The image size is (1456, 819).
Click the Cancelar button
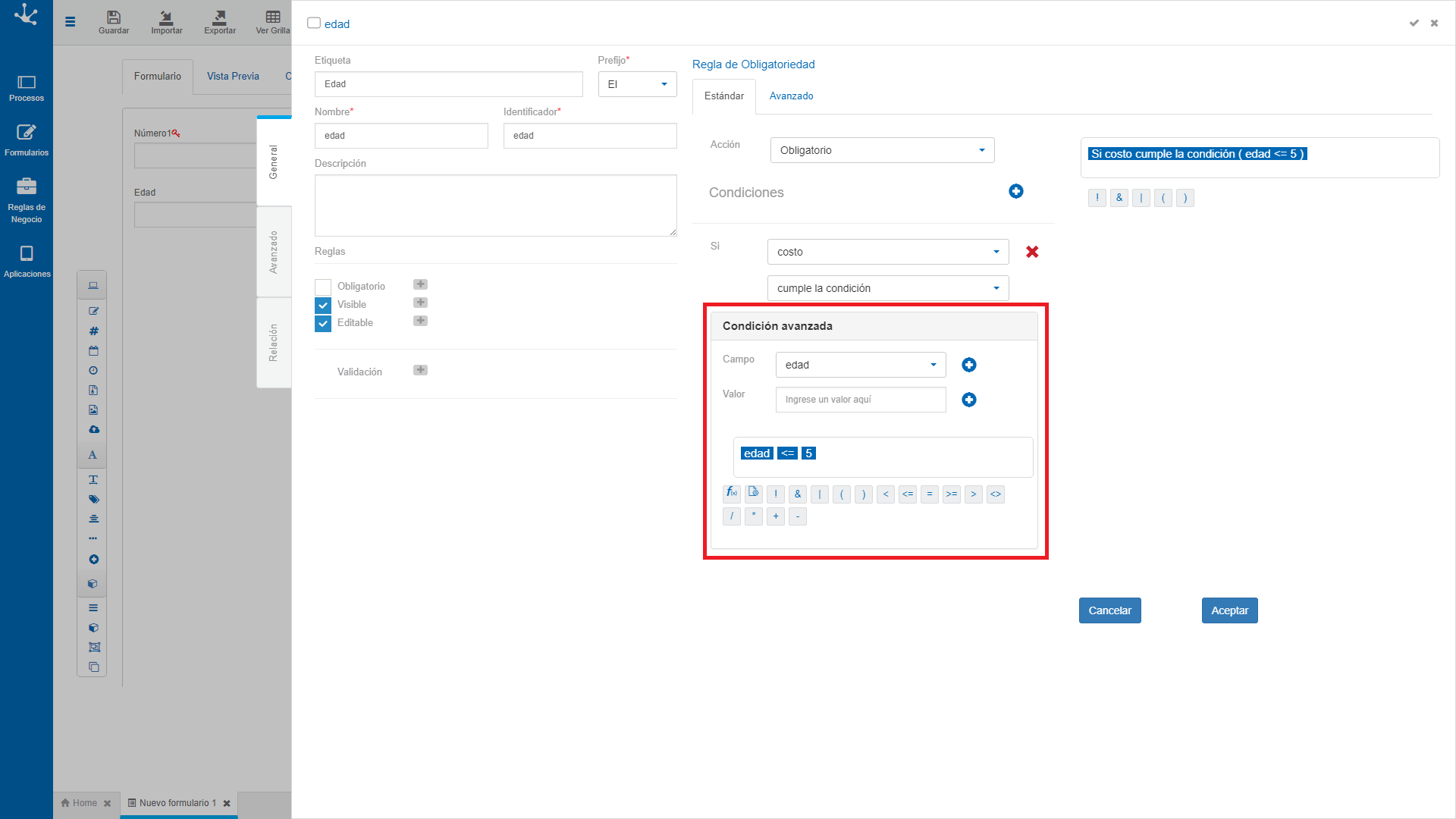pyautogui.click(x=1109, y=610)
